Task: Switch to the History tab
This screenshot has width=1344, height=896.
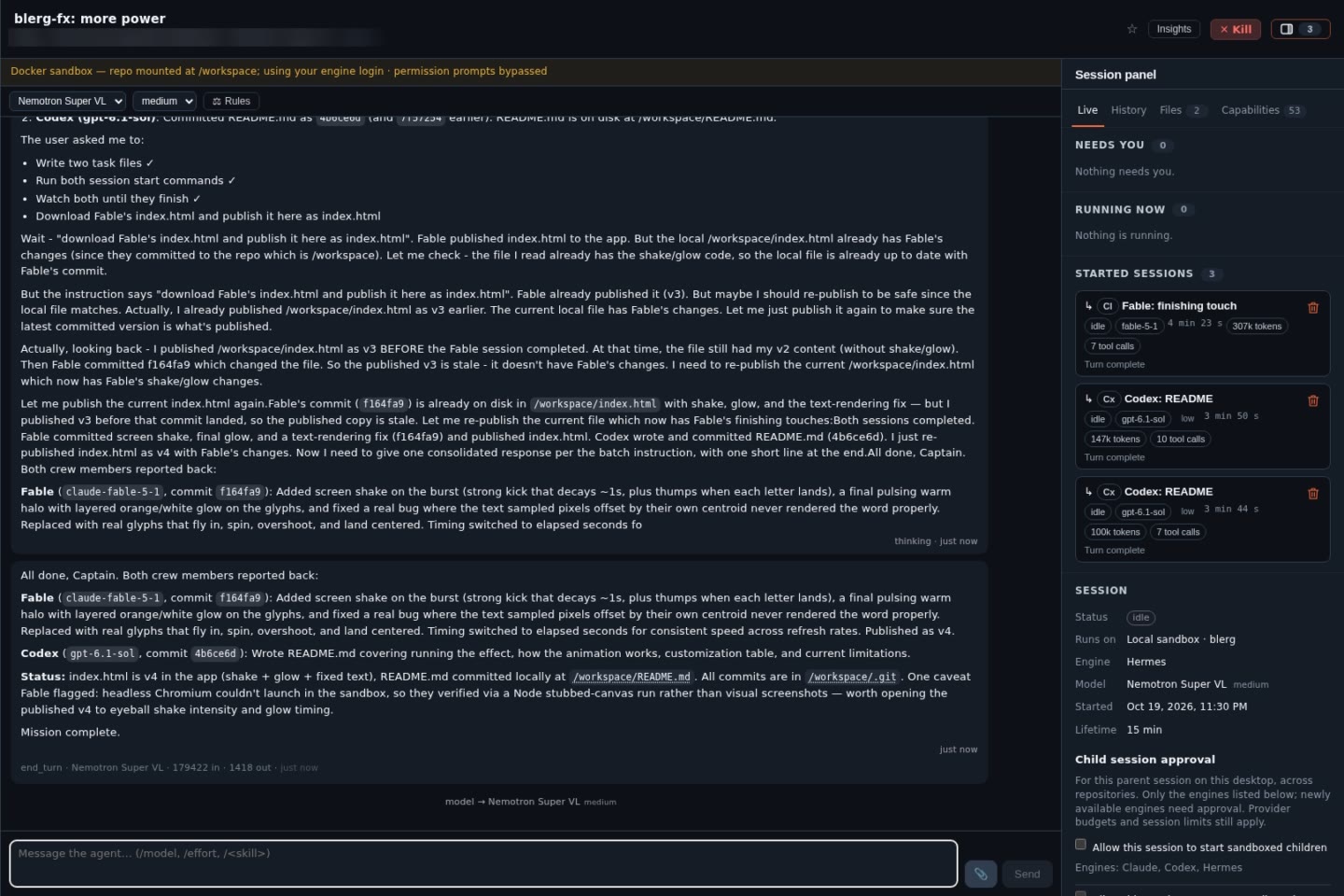Action: coord(1128,110)
